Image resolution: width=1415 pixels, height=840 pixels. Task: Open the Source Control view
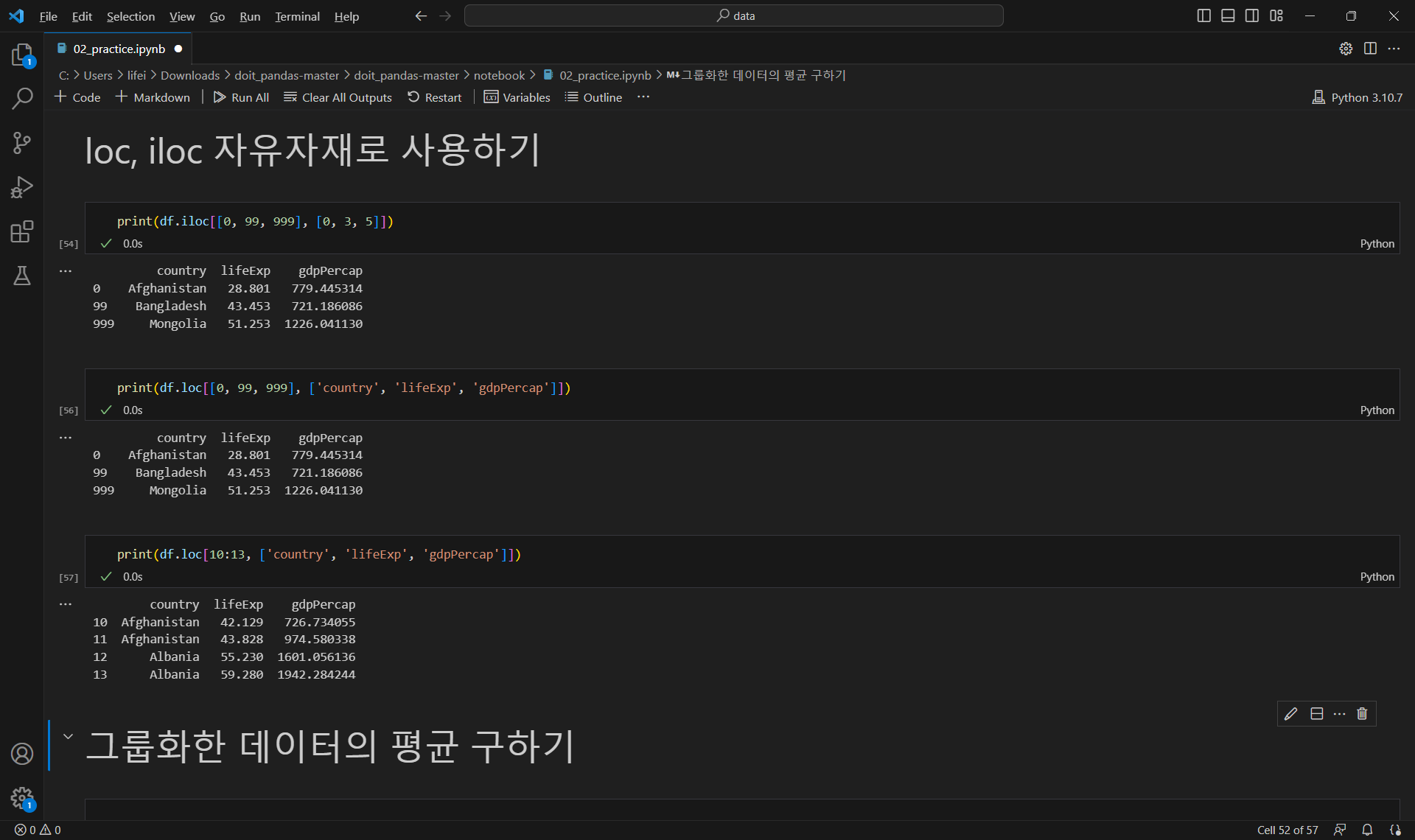(22, 142)
